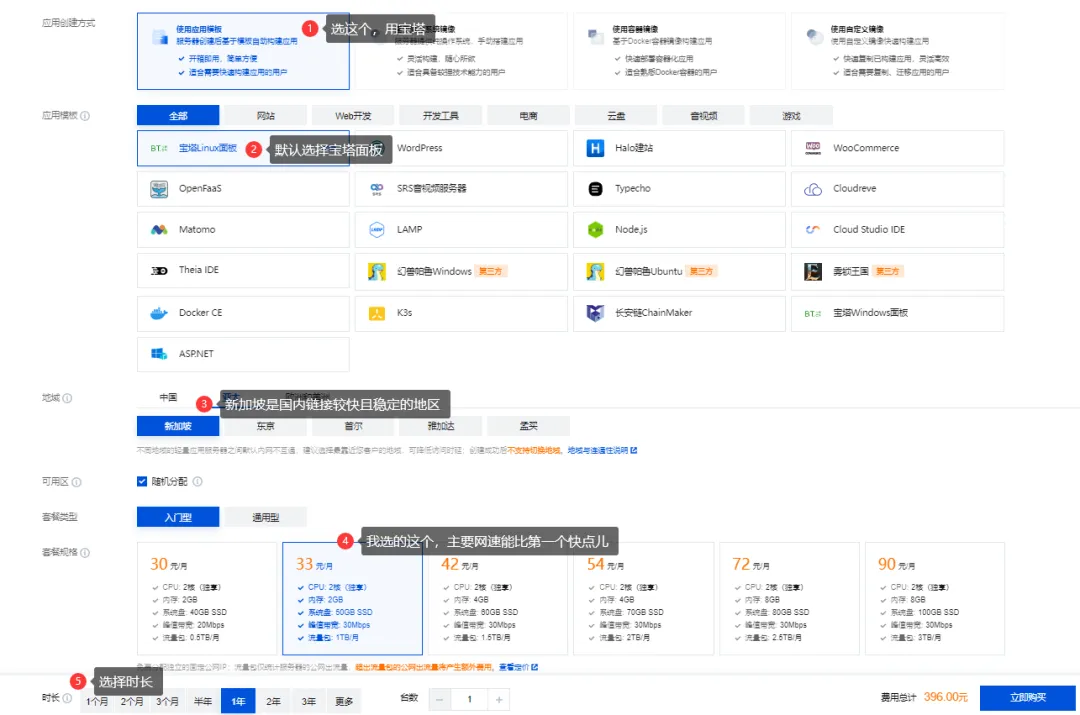Choose the 2年 duration option
Image resolution: width=1080 pixels, height=715 pixels.
pos(273,701)
